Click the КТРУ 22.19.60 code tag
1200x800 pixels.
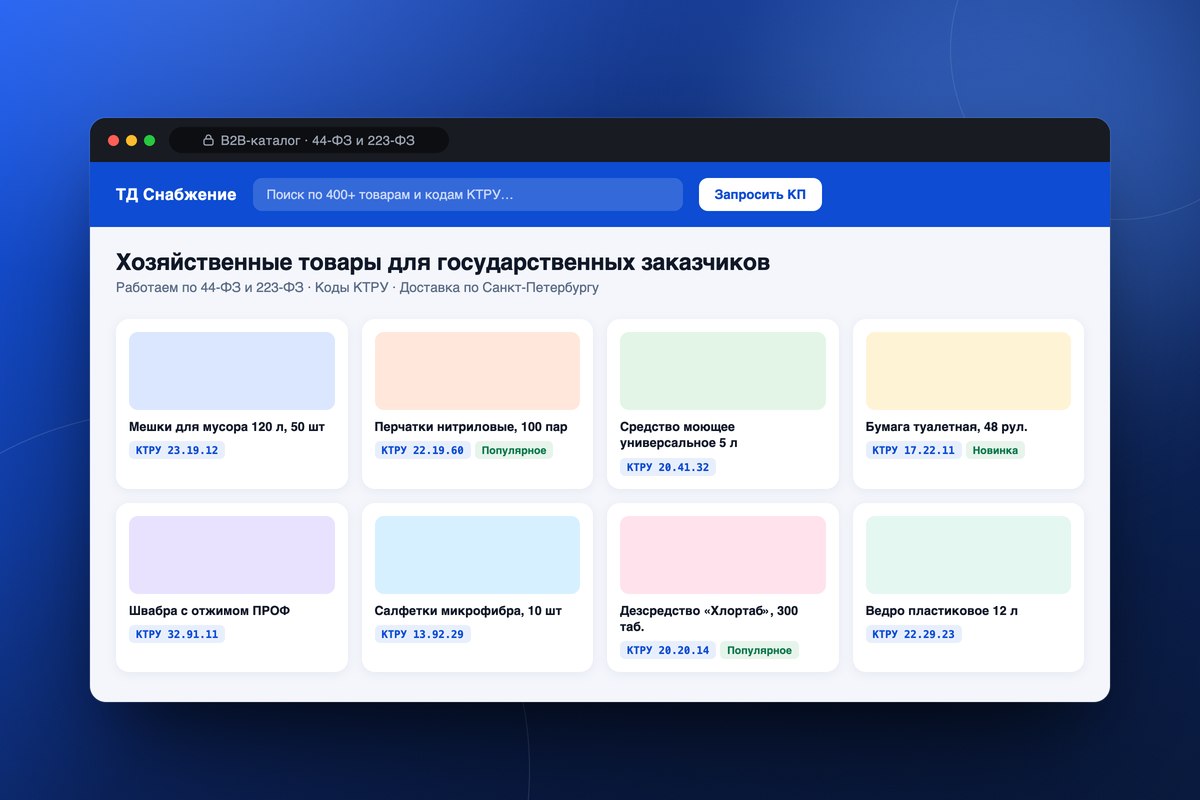pyautogui.click(x=422, y=450)
